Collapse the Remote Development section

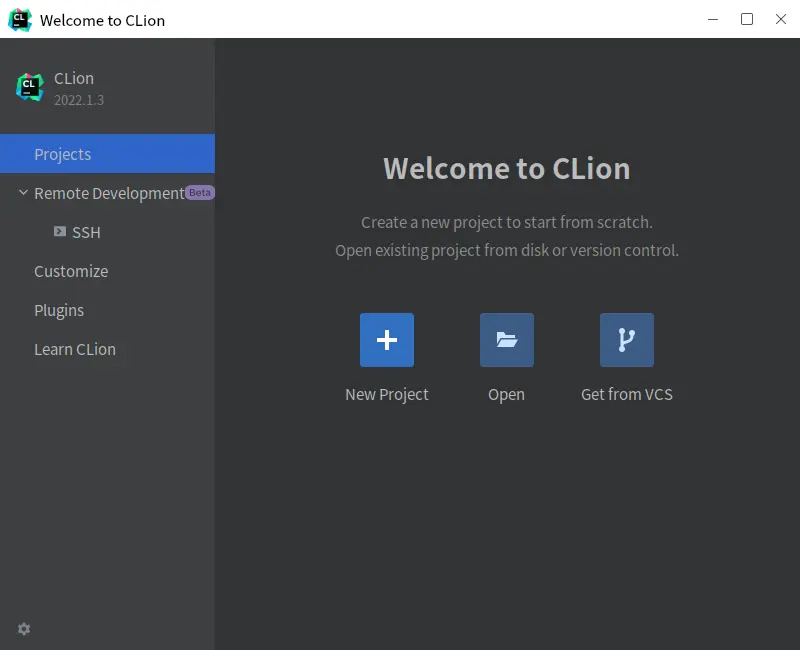tap(23, 193)
